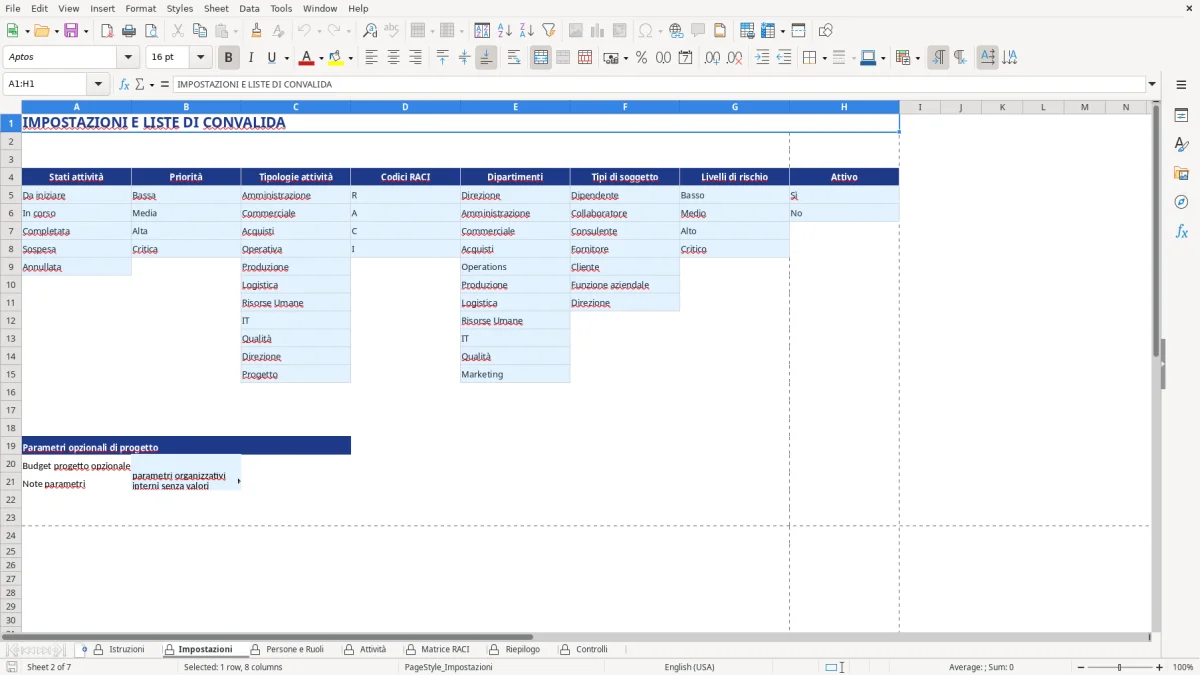
Task: Switch to the Persone e Ruoli sheet tab
Action: click(287, 650)
